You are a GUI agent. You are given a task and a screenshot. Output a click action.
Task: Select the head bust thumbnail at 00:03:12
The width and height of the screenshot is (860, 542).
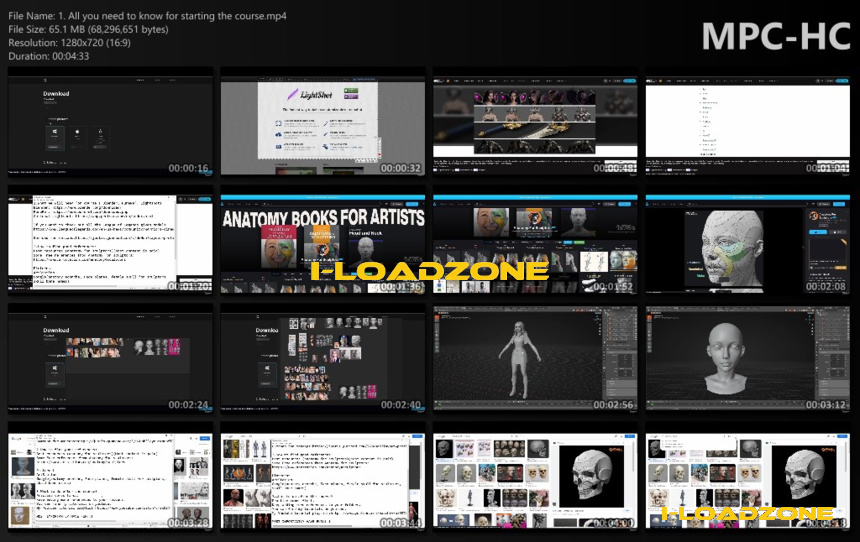click(x=748, y=358)
